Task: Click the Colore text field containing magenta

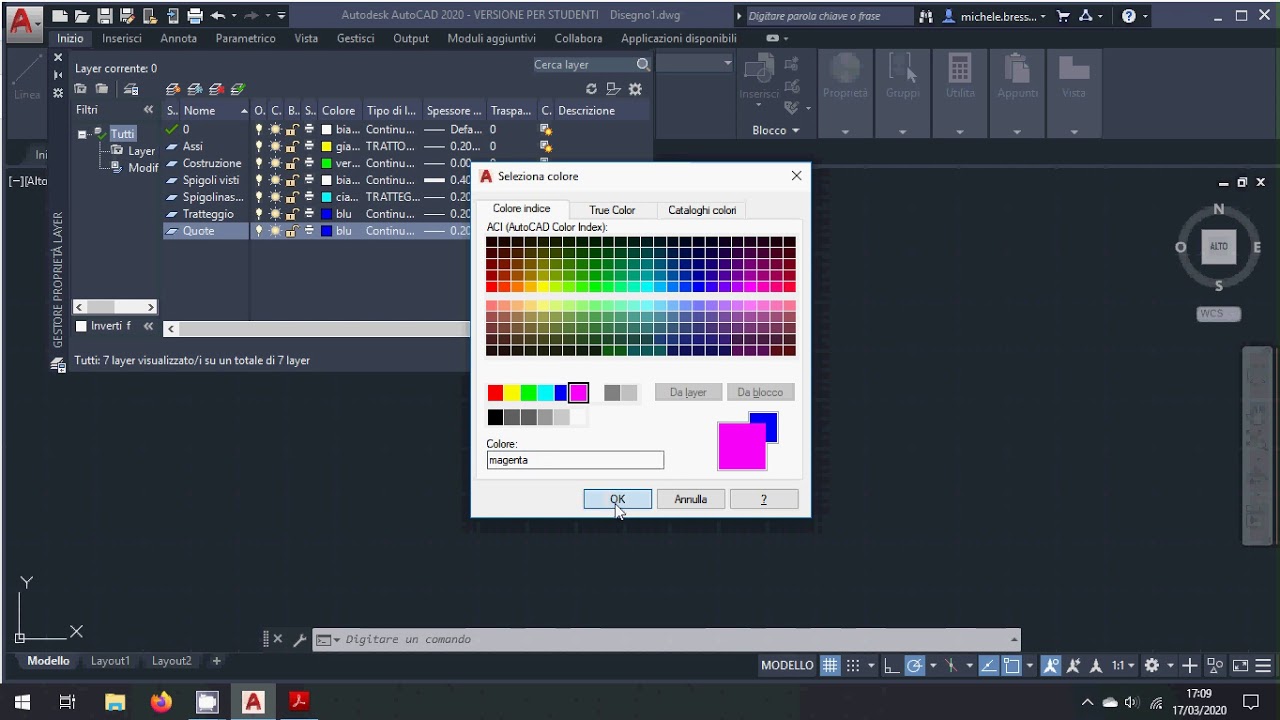Action: pos(575,460)
